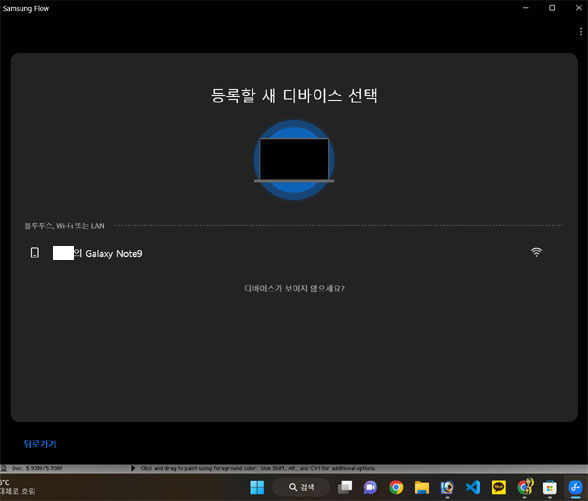Open Visual Studio Code from the taskbar

[473, 488]
